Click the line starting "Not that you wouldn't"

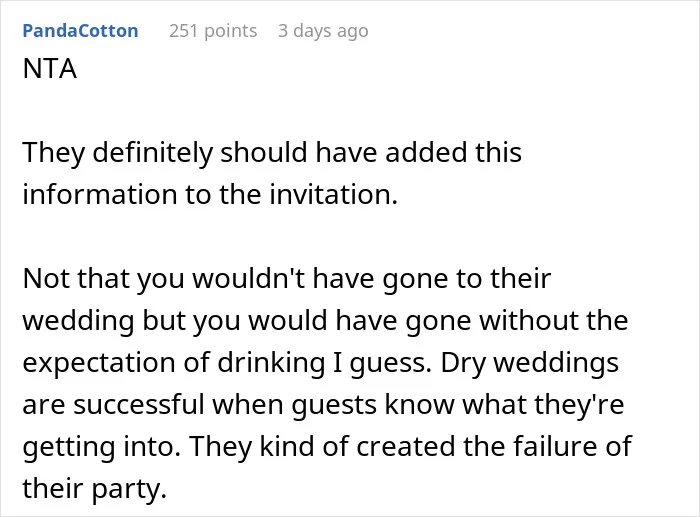[x=287, y=279]
